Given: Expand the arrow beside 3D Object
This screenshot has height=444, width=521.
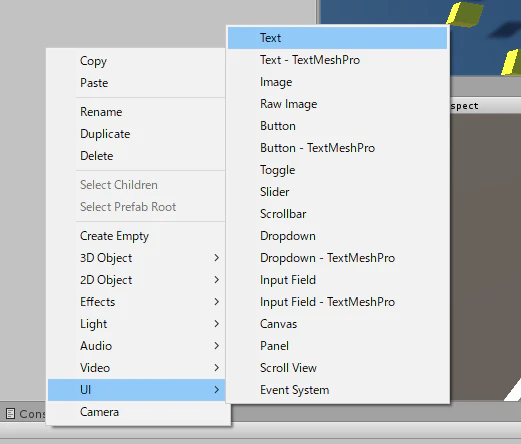Looking at the screenshot, I should 217,258.
